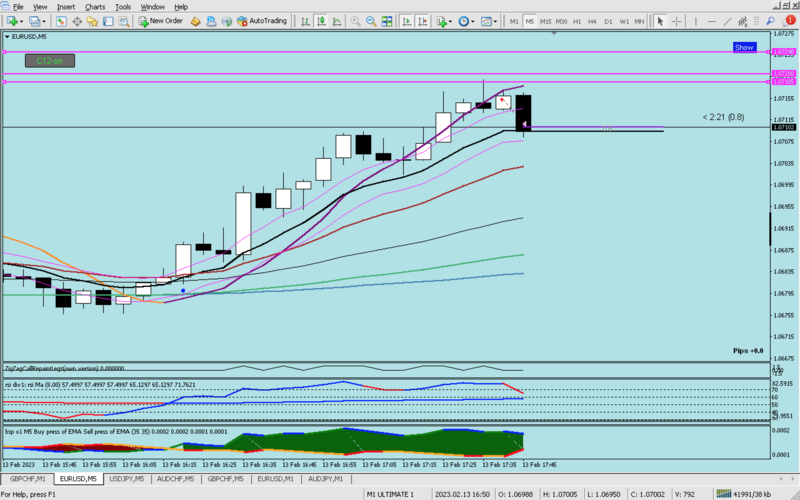800x500 pixels.
Task: Open notifications with red badge
Action: pos(788,21)
